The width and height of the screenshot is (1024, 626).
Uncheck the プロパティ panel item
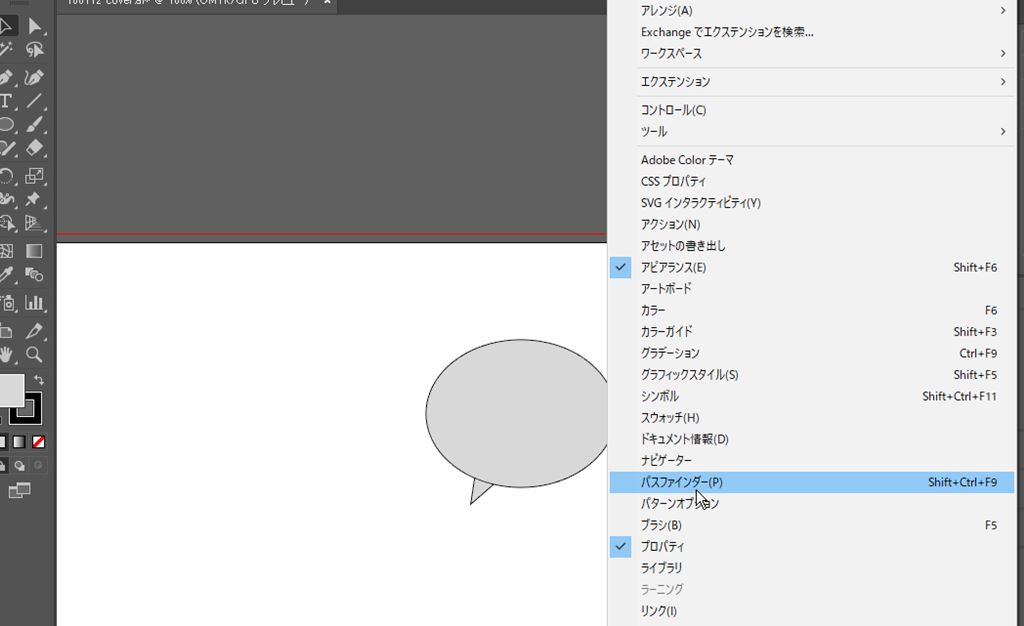pyautogui.click(x=662, y=546)
